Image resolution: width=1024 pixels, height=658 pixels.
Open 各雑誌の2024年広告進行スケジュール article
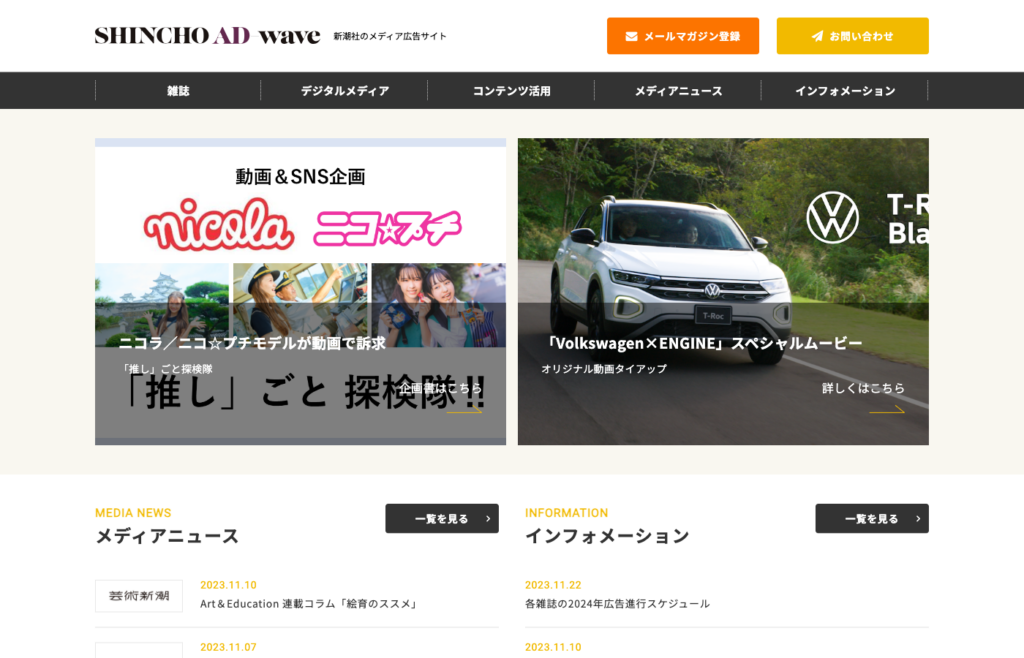click(617, 604)
